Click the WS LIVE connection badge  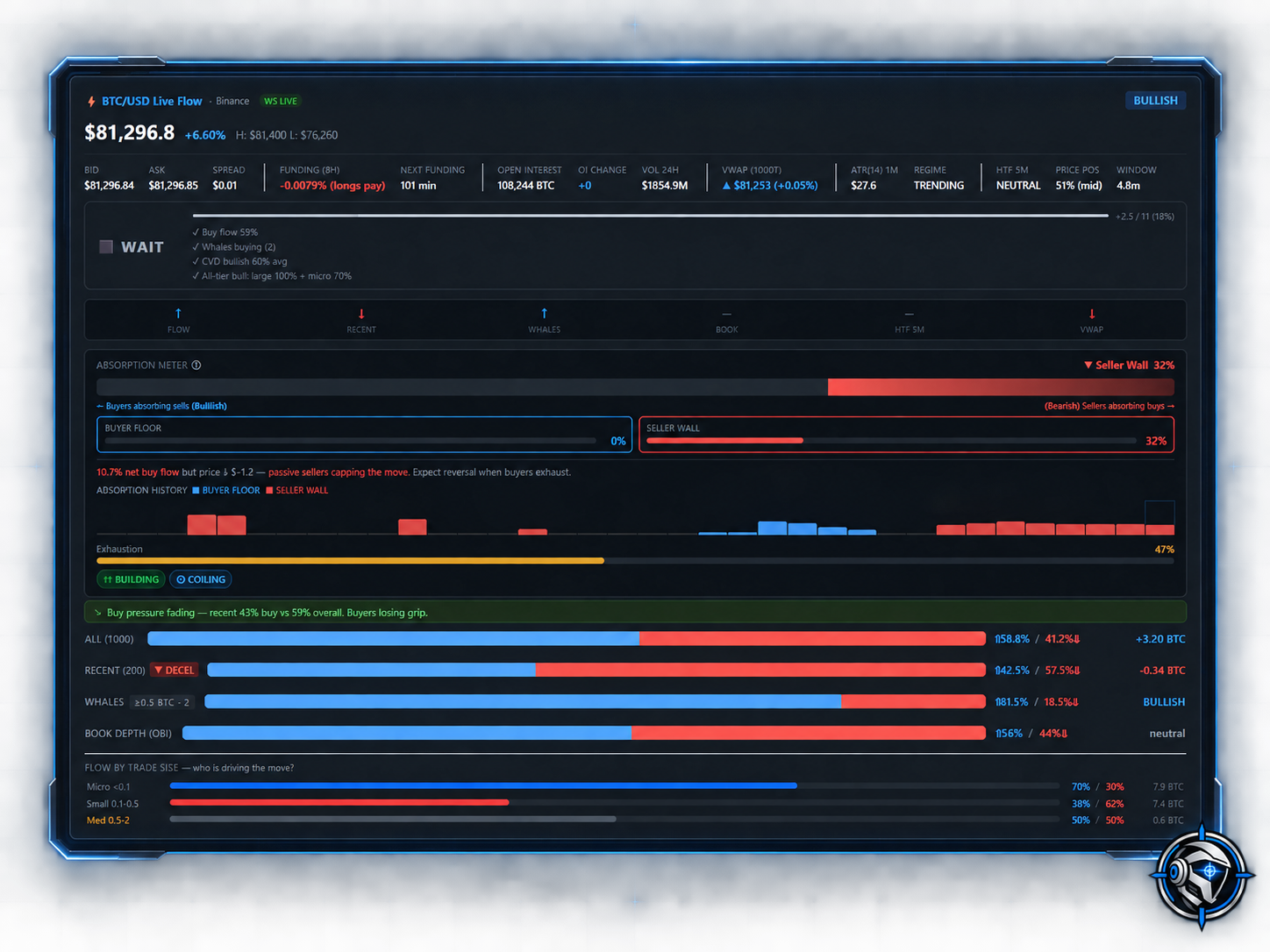point(281,102)
